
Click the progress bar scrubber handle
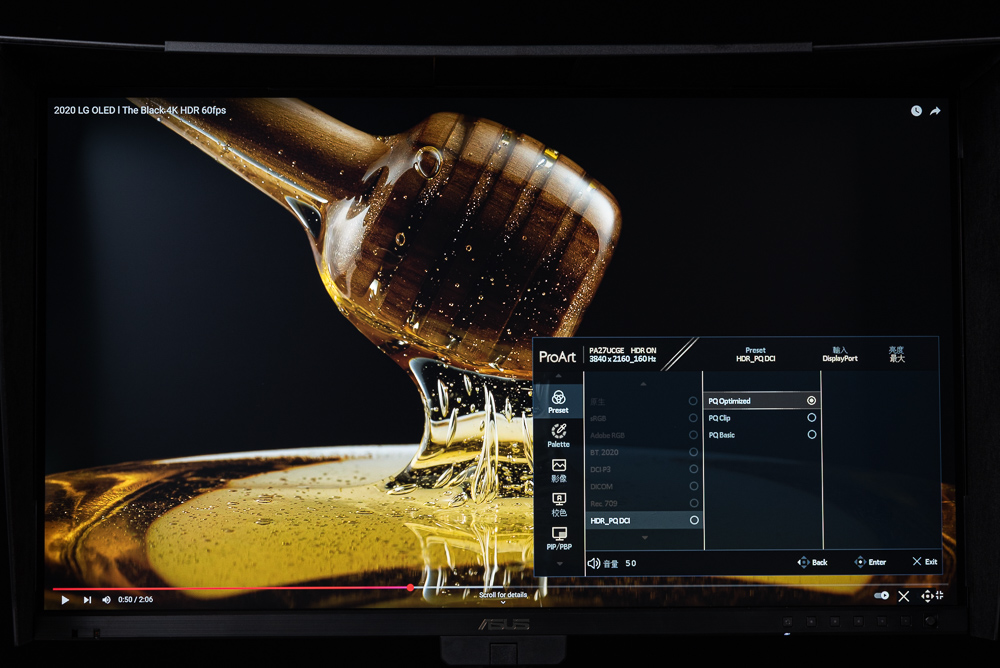[410, 588]
